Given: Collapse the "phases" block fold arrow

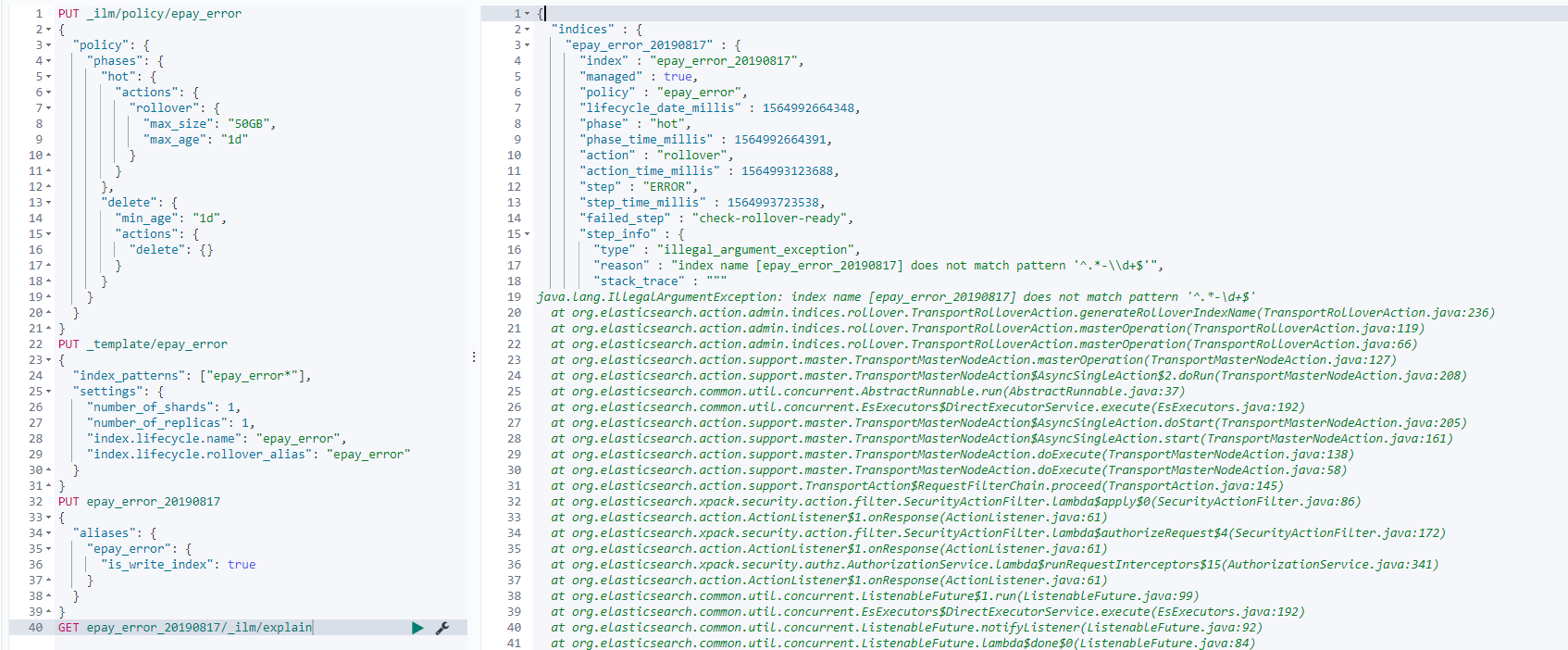Looking at the screenshot, I should point(48,61).
